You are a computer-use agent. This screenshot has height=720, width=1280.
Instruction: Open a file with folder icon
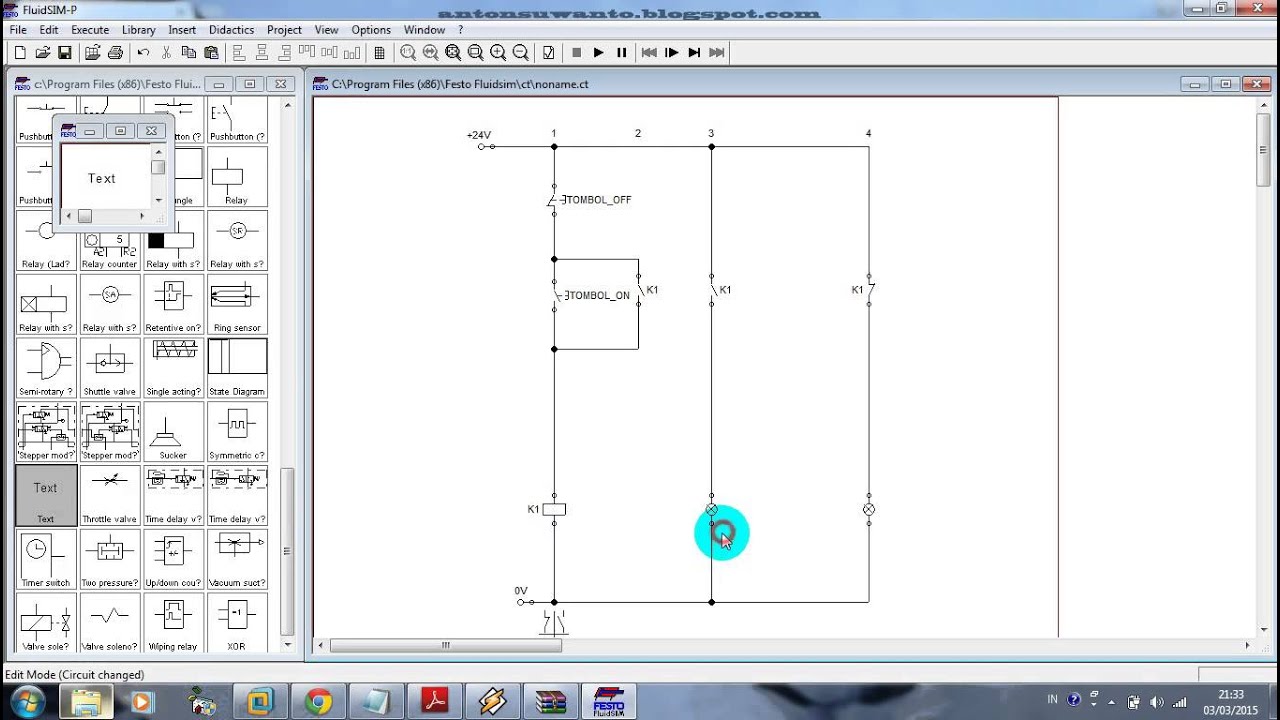[42, 52]
